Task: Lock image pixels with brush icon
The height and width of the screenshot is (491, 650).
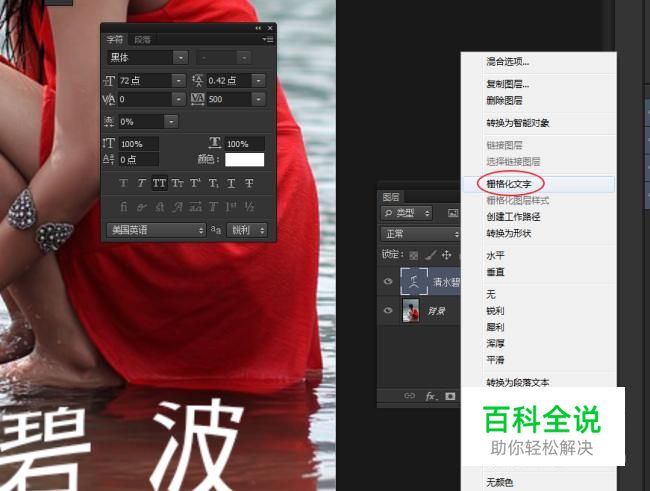Action: pyautogui.click(x=431, y=255)
